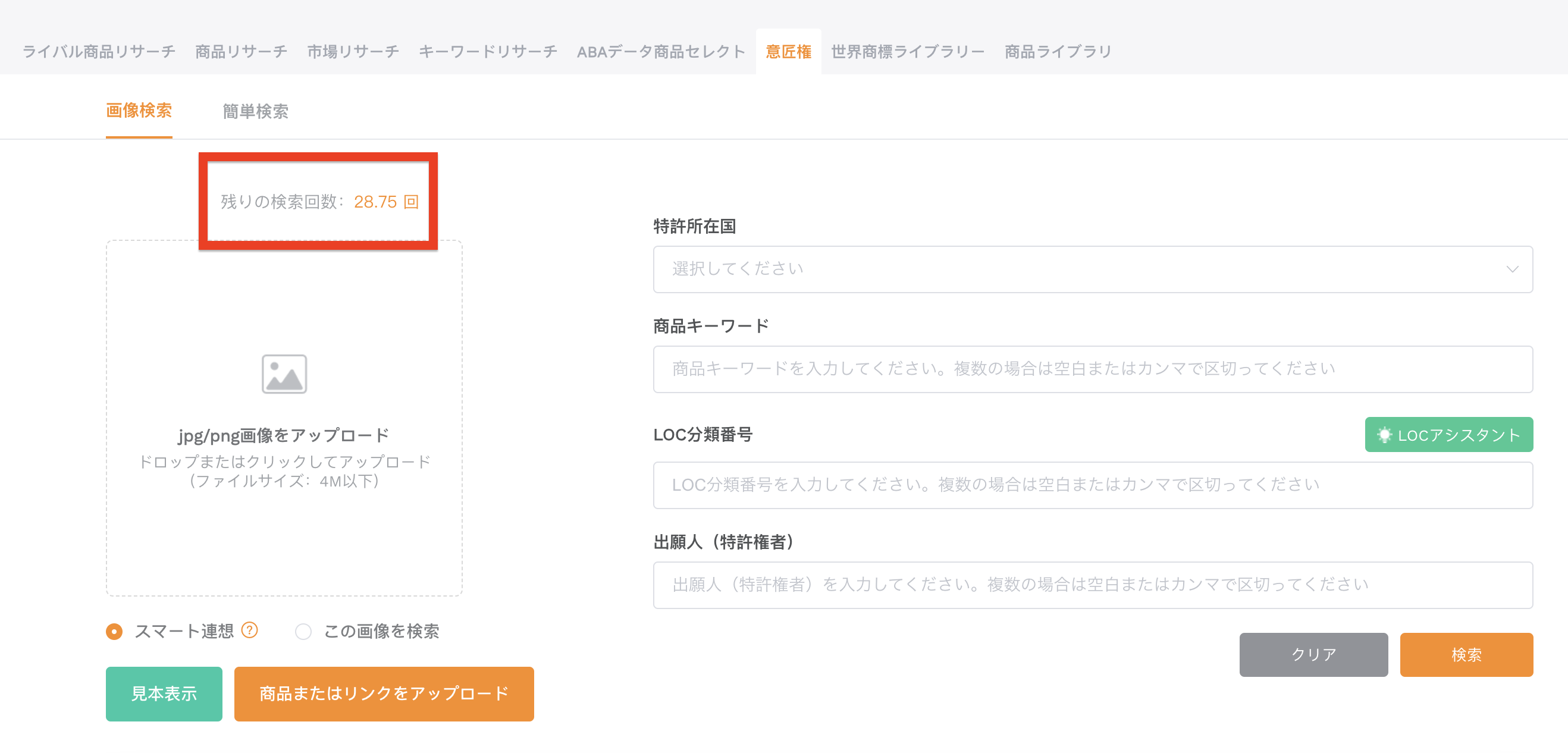Focus the LOC分類番号 input field

coord(1093,485)
